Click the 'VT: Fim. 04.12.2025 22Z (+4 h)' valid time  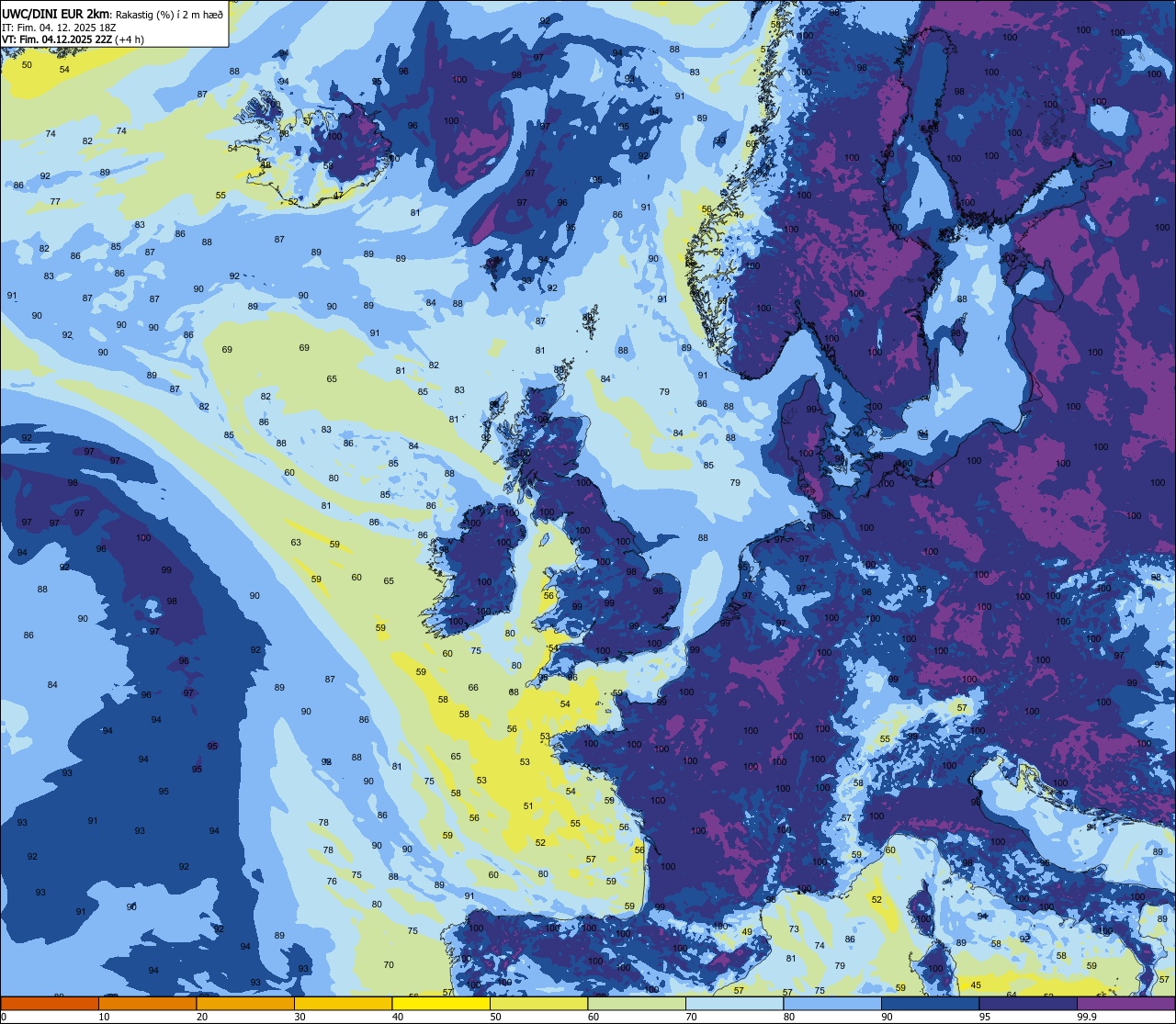(x=73, y=39)
